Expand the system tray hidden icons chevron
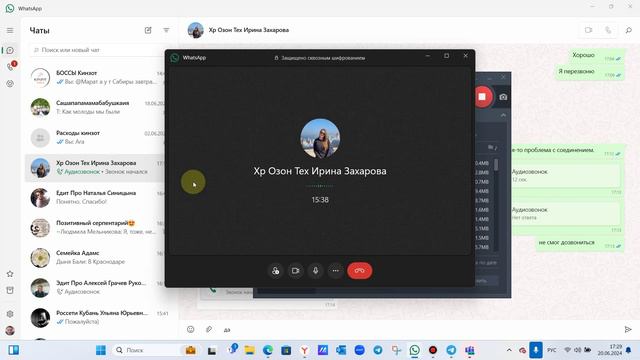640x360 pixels. tap(509, 350)
